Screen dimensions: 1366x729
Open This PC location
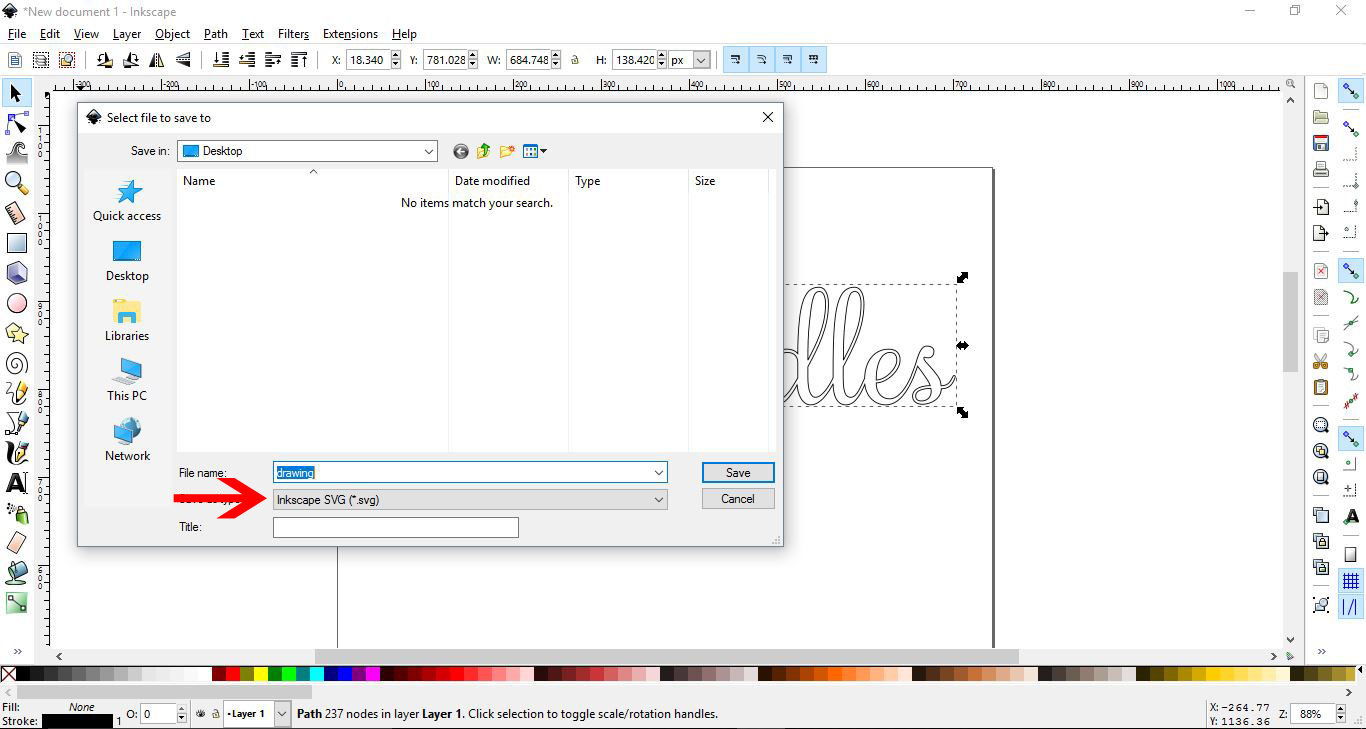point(127,380)
